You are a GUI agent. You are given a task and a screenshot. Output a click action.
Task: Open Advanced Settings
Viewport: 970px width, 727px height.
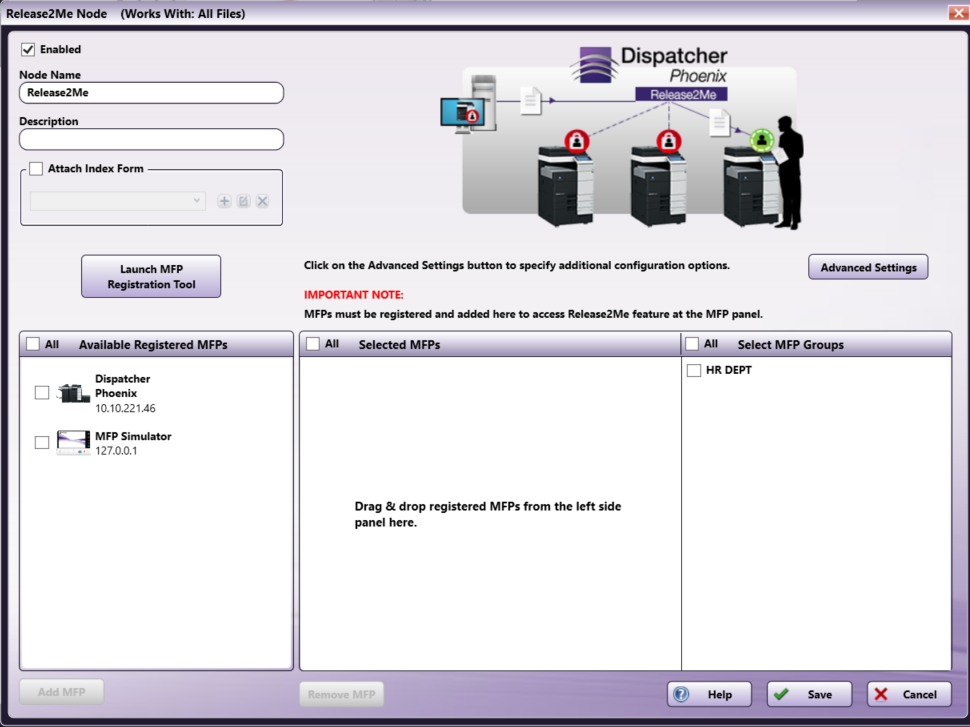pos(868,267)
